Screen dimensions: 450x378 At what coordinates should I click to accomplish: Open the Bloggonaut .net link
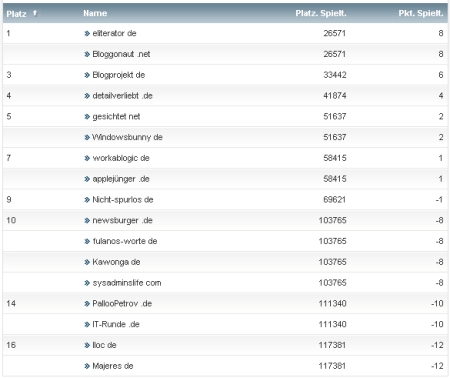tap(121, 54)
